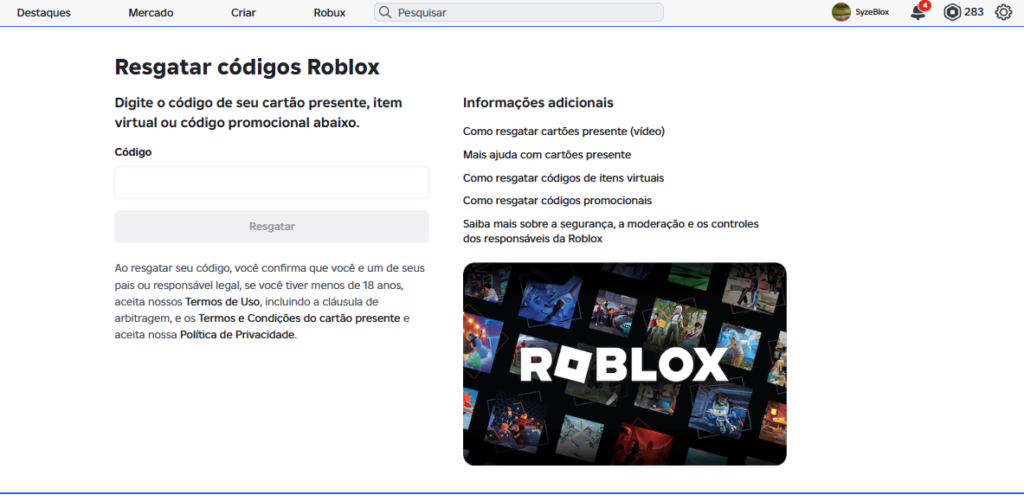Open Como resgatar cartões presente (vídeo)

[563, 131]
